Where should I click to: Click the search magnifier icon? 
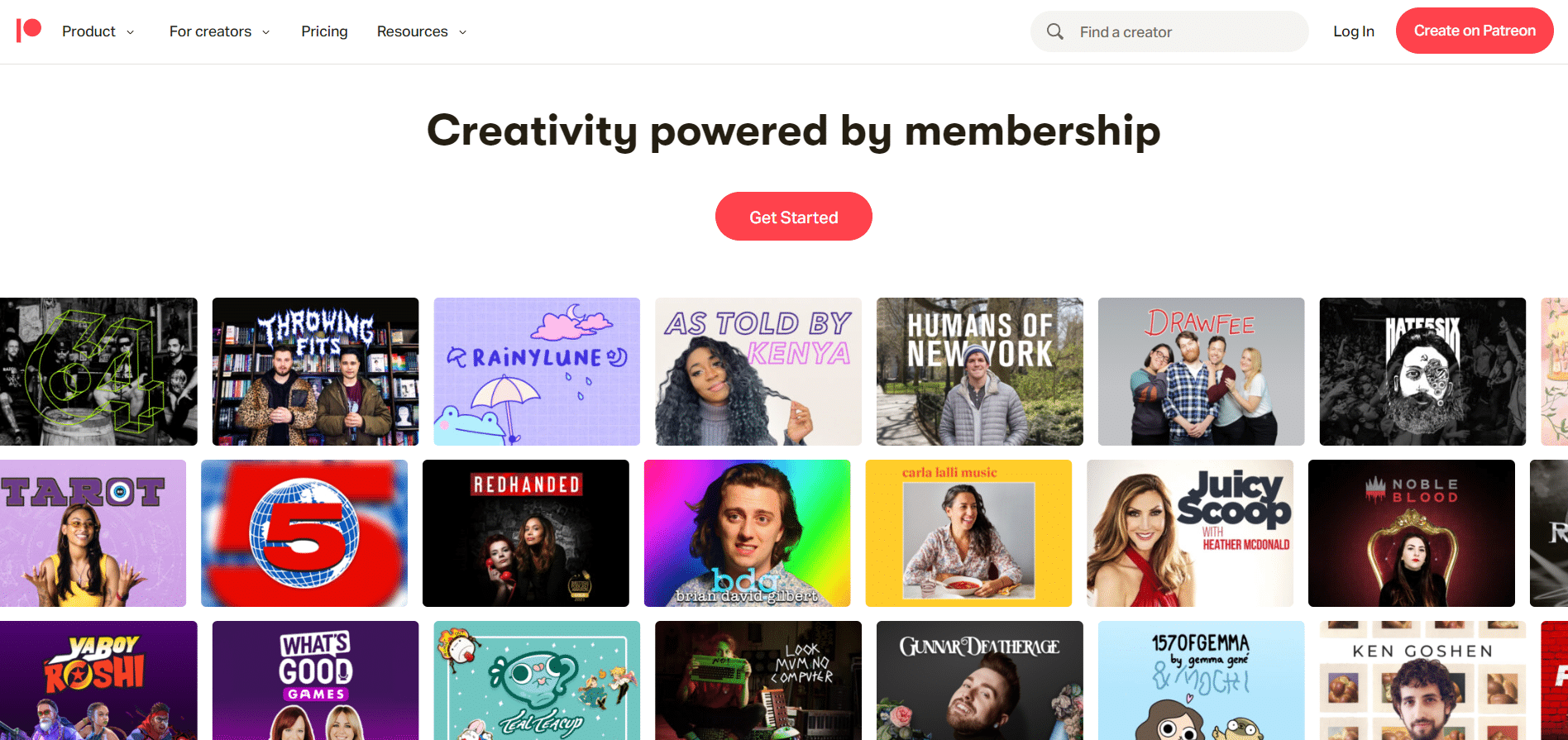pyautogui.click(x=1055, y=31)
